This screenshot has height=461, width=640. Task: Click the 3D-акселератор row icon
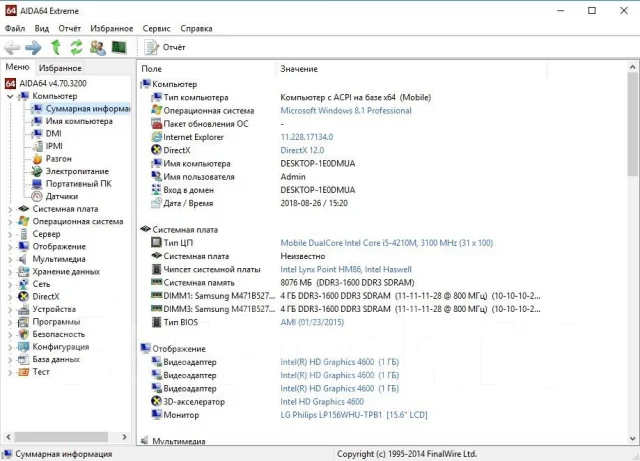coord(156,401)
